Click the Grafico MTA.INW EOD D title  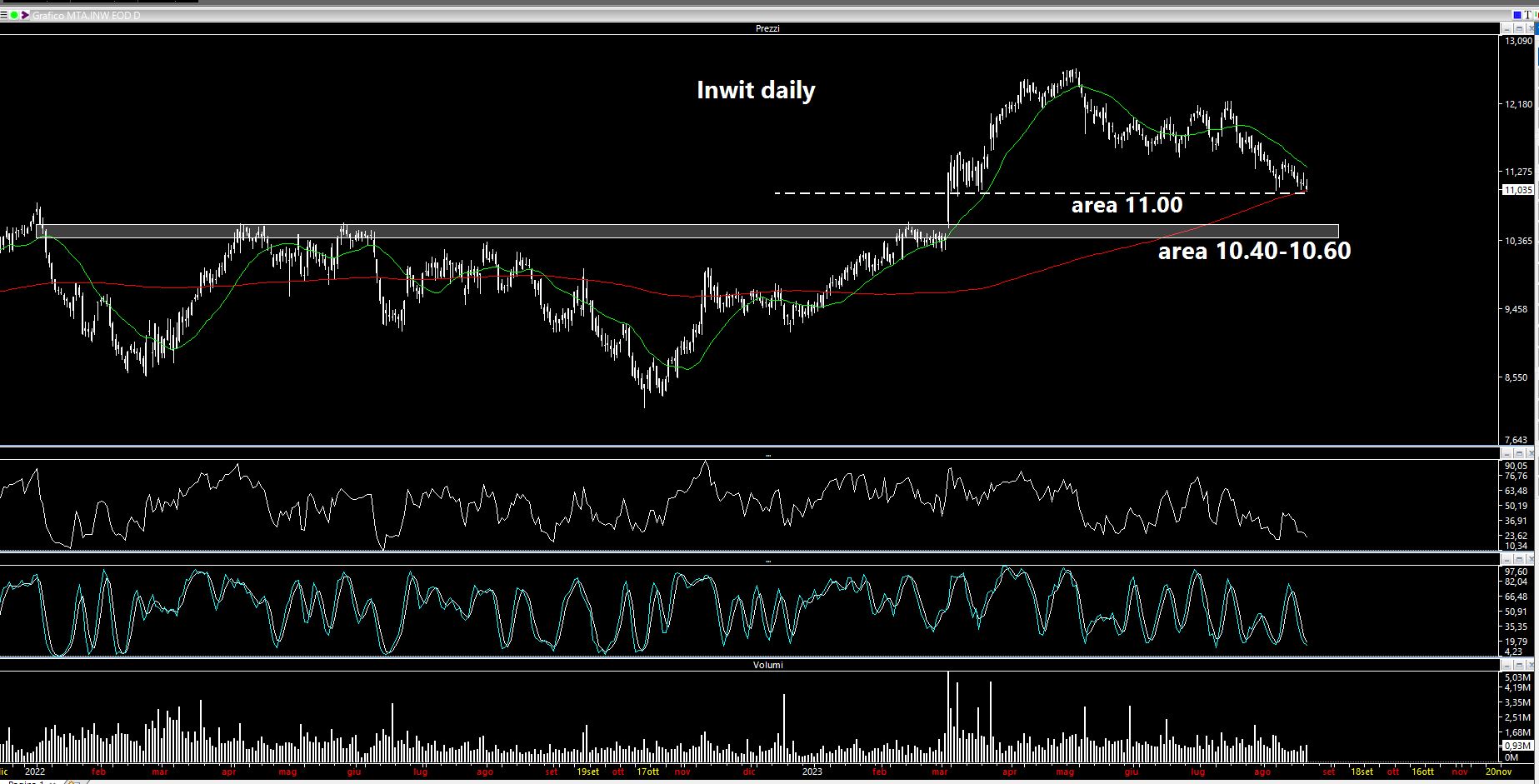point(86,15)
